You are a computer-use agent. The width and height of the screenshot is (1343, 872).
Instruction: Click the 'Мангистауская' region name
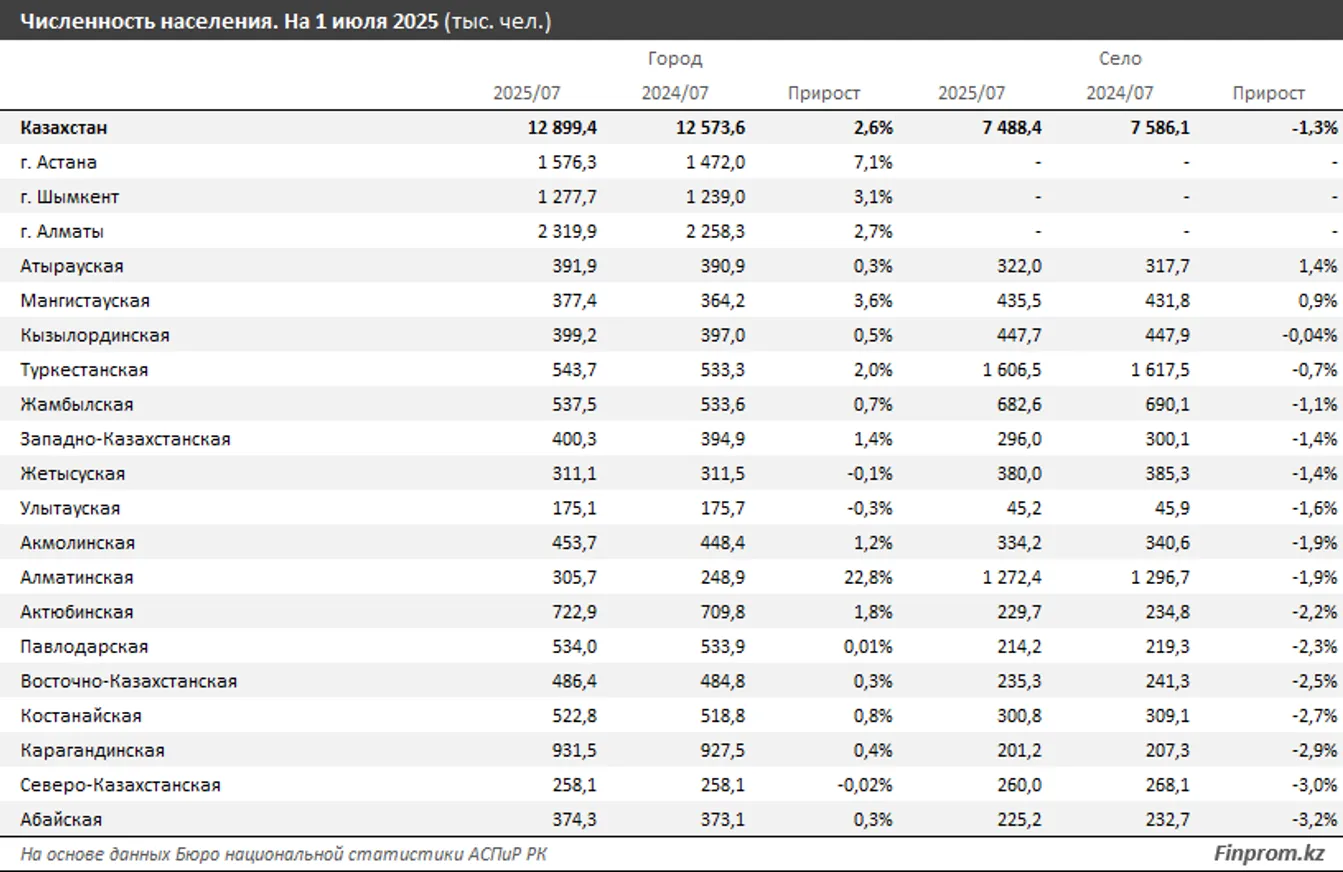(x=85, y=301)
